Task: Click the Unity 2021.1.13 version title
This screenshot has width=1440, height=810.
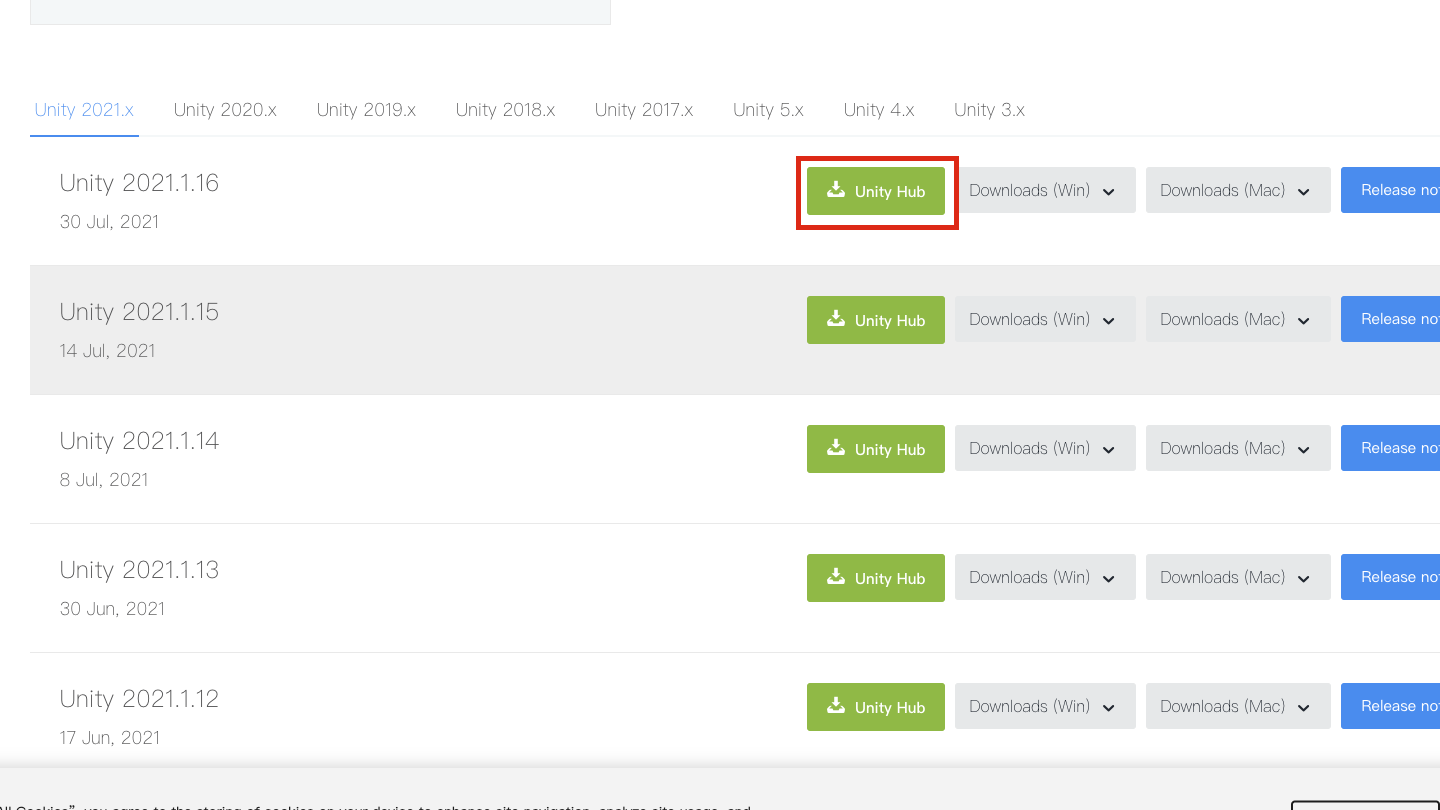Action: (139, 570)
